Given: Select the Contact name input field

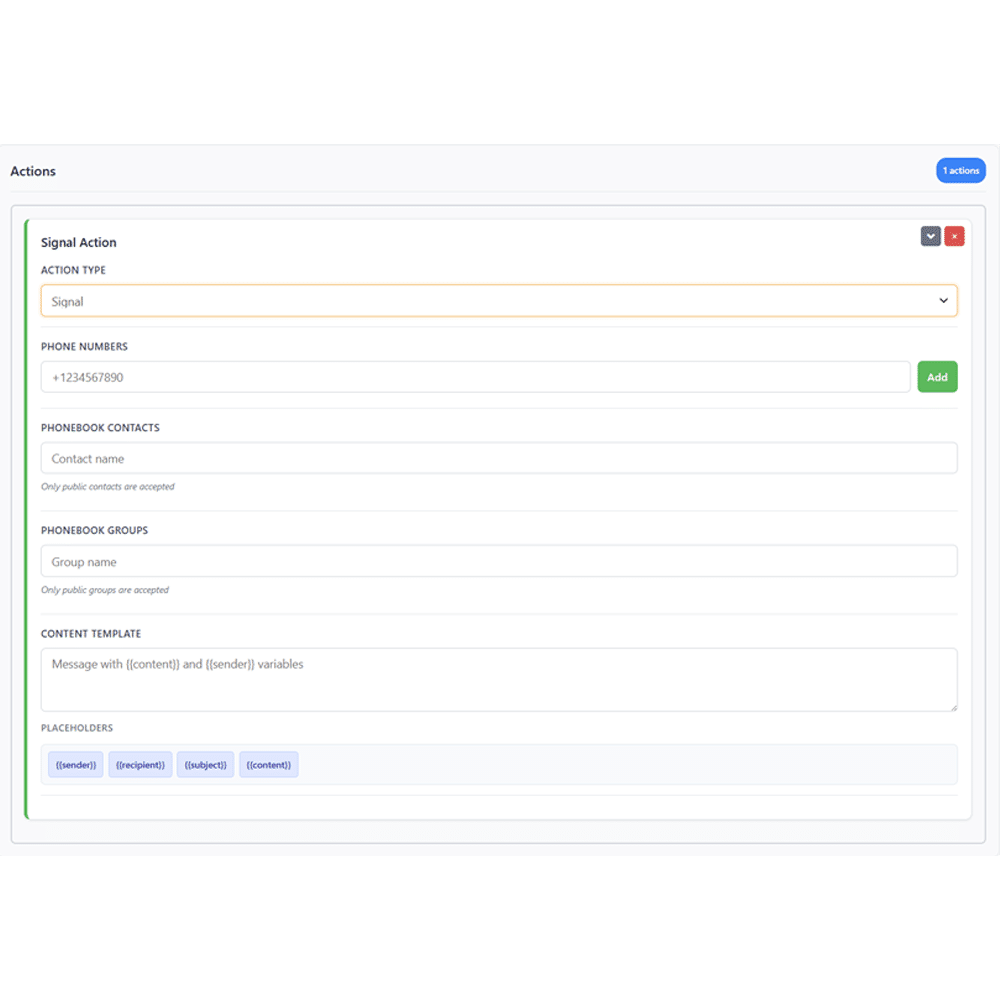Looking at the screenshot, I should pyautogui.click(x=499, y=458).
